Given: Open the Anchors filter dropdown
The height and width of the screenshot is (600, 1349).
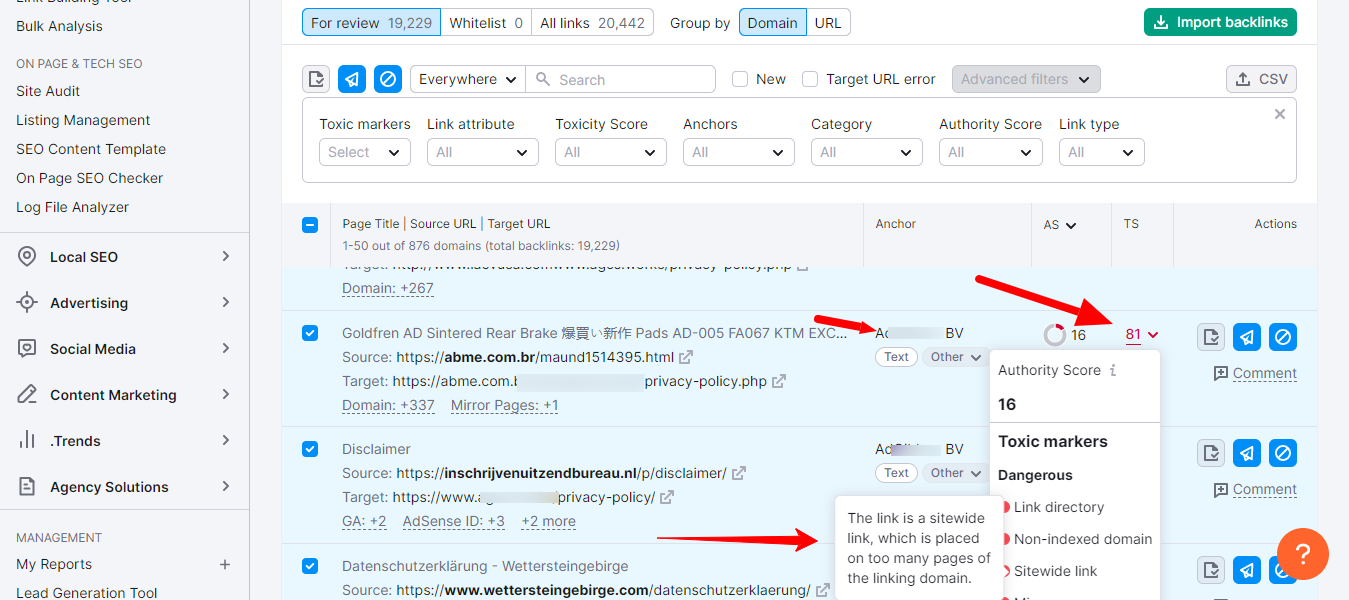Looking at the screenshot, I should point(739,152).
